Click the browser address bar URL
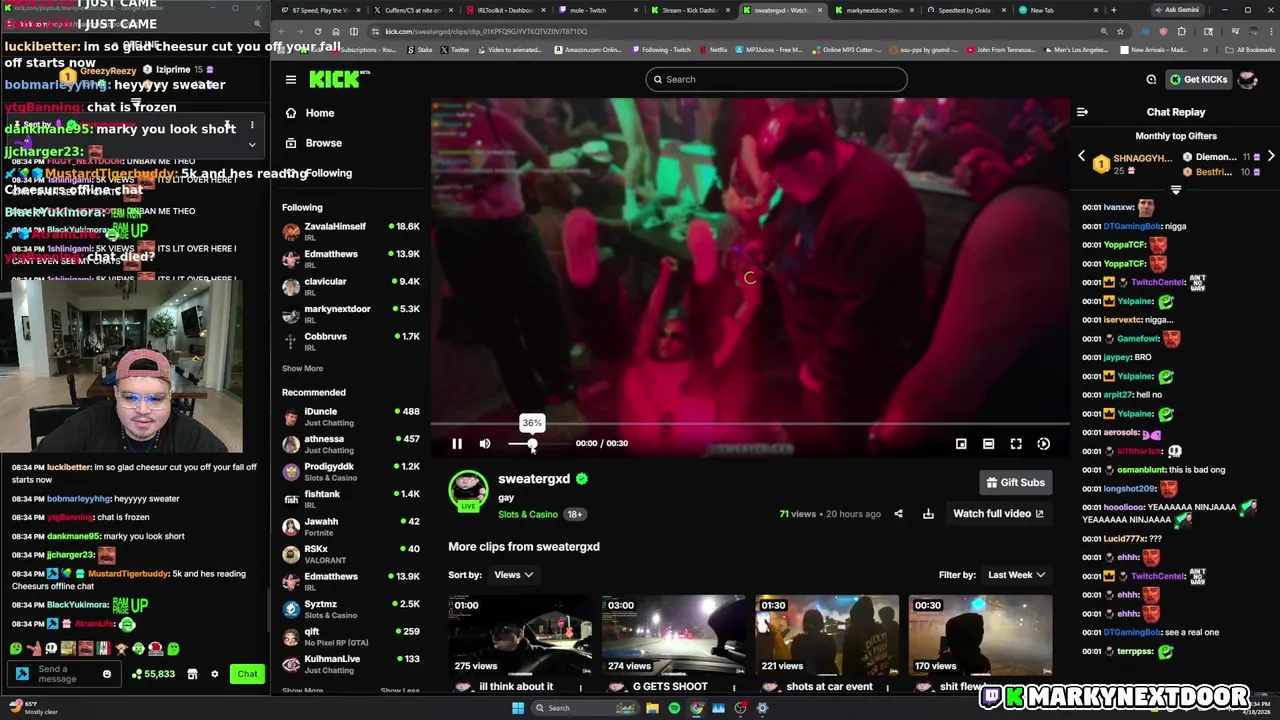 tap(486, 31)
